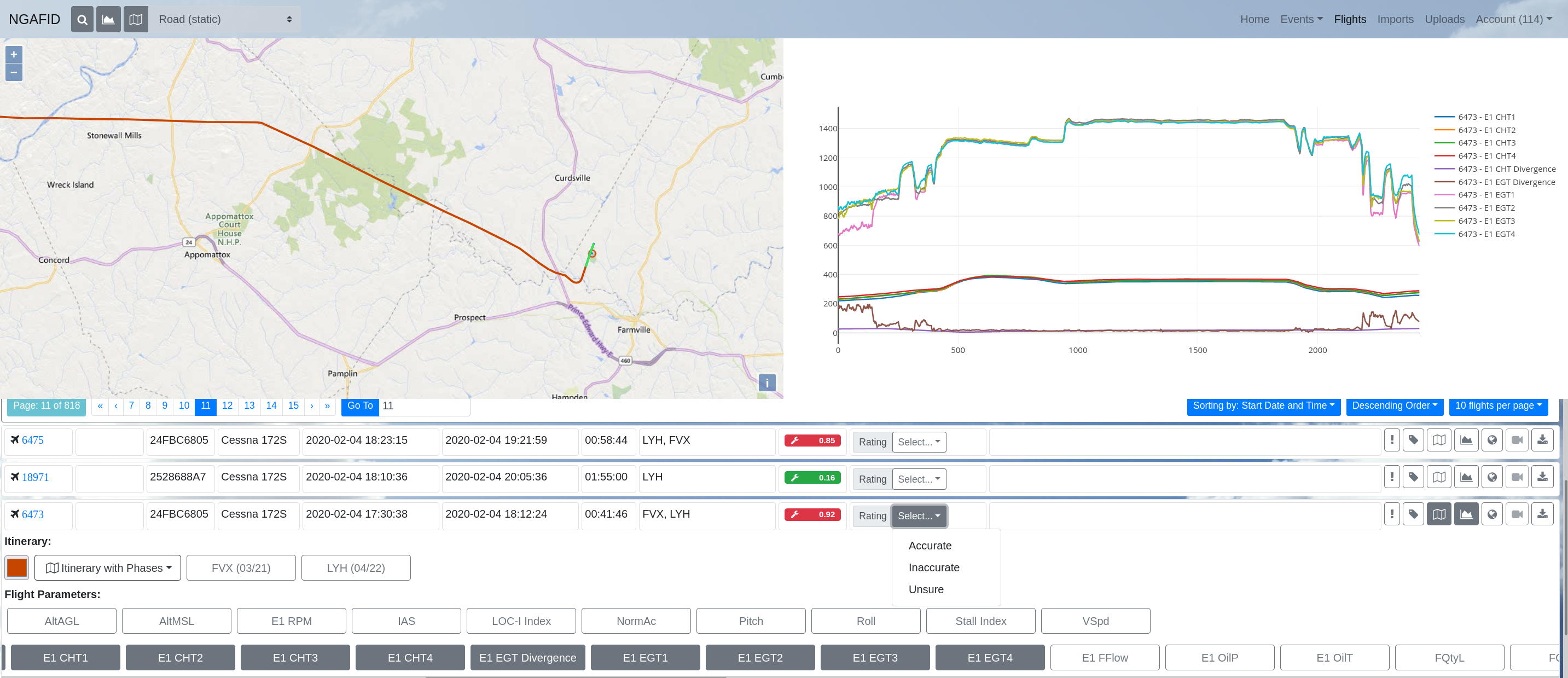Show chart plot for flight 6475
The height and width of the screenshot is (678, 1568).
point(1466,440)
